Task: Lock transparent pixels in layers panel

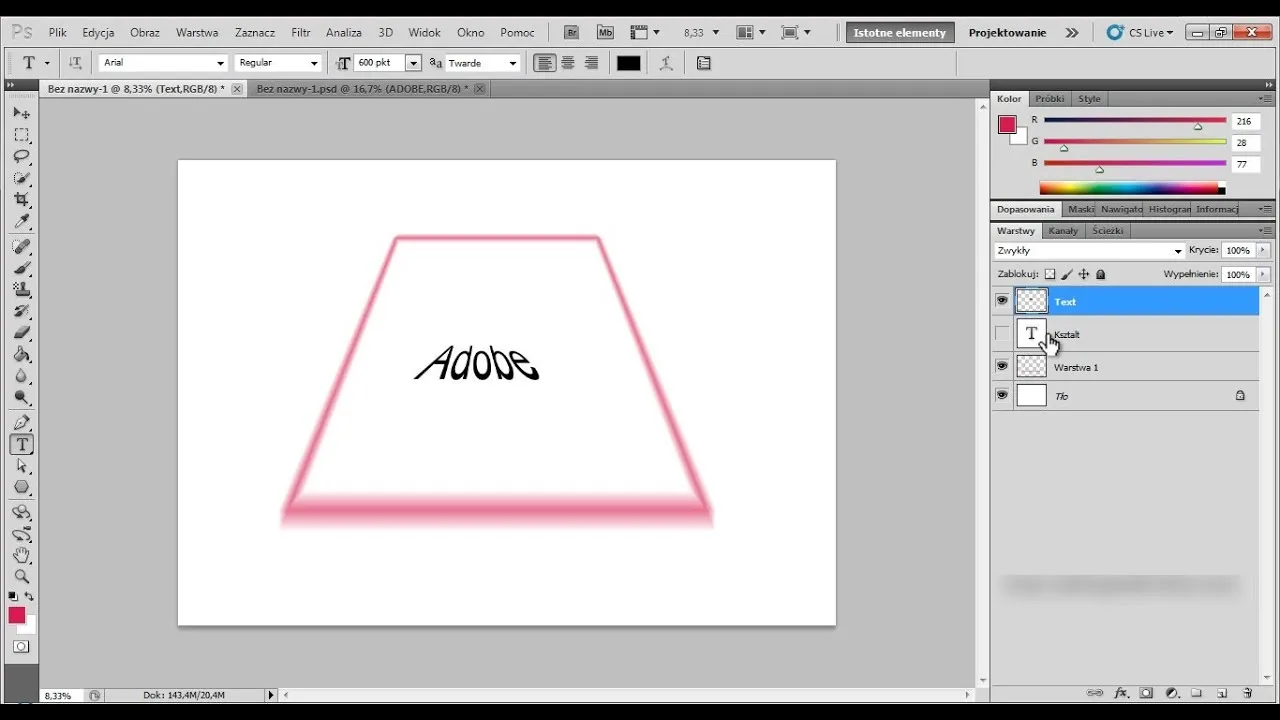Action: (x=1049, y=274)
